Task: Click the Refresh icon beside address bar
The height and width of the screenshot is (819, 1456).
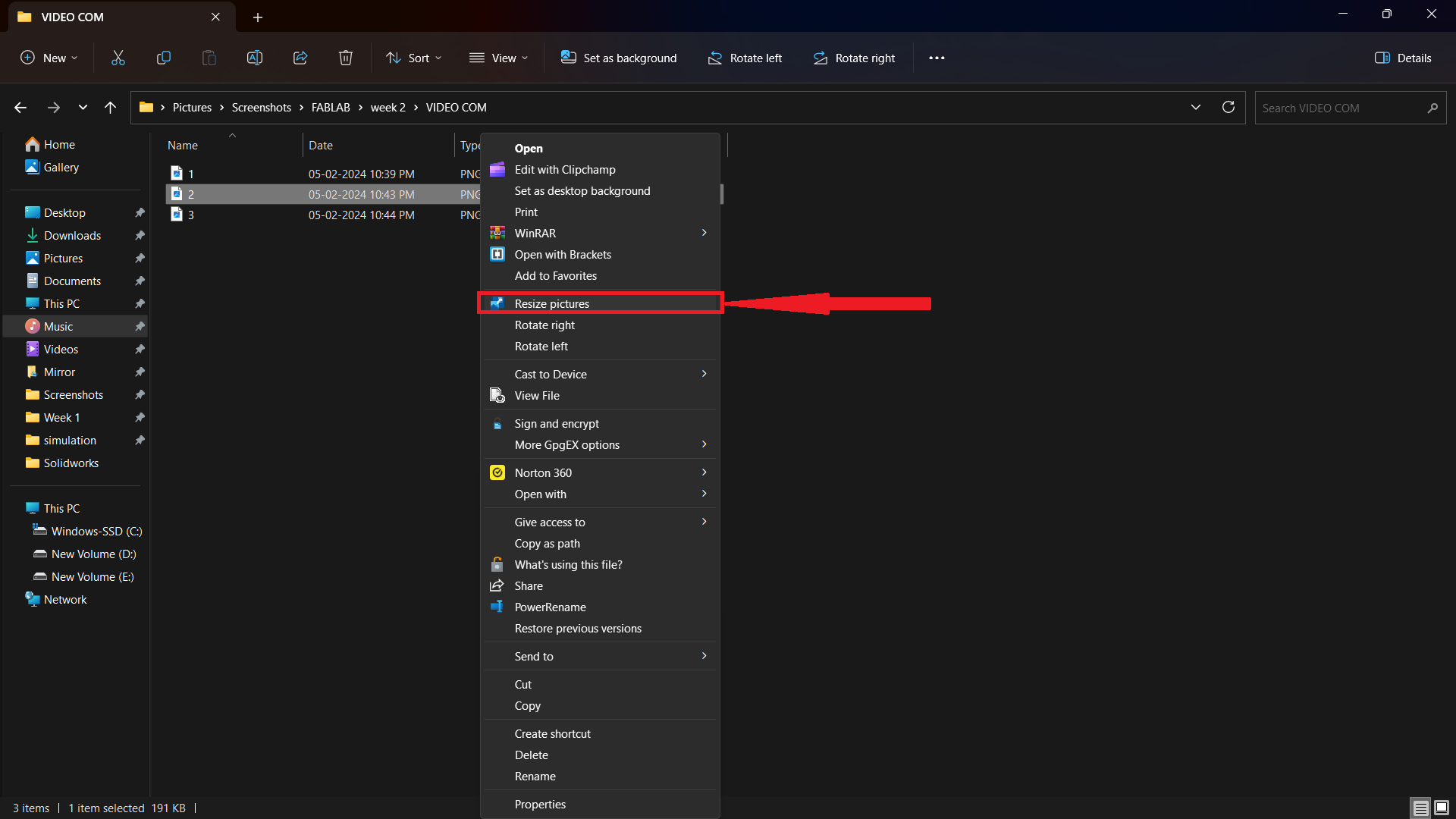Action: [1228, 108]
